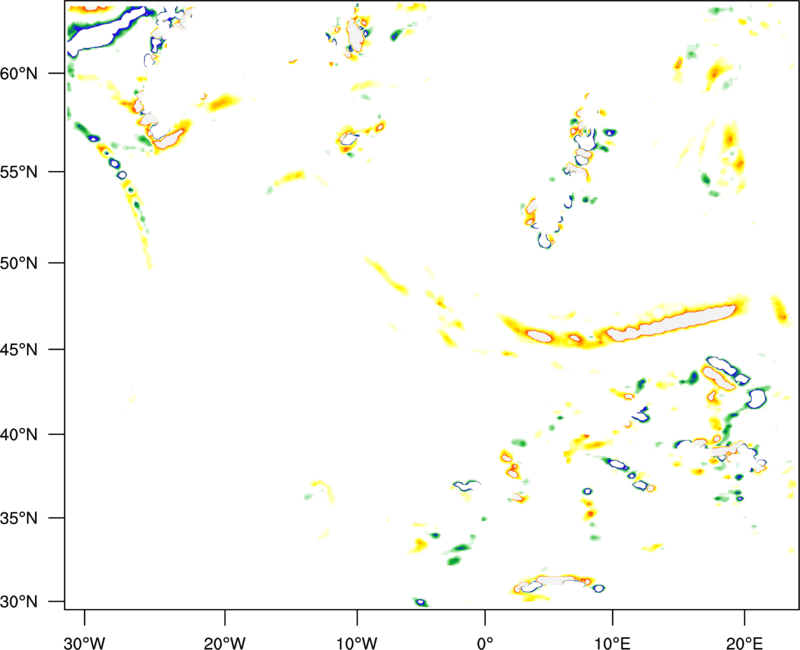The image size is (800, 650).
Task: Click the 30°W longitude label
Action: point(84,643)
